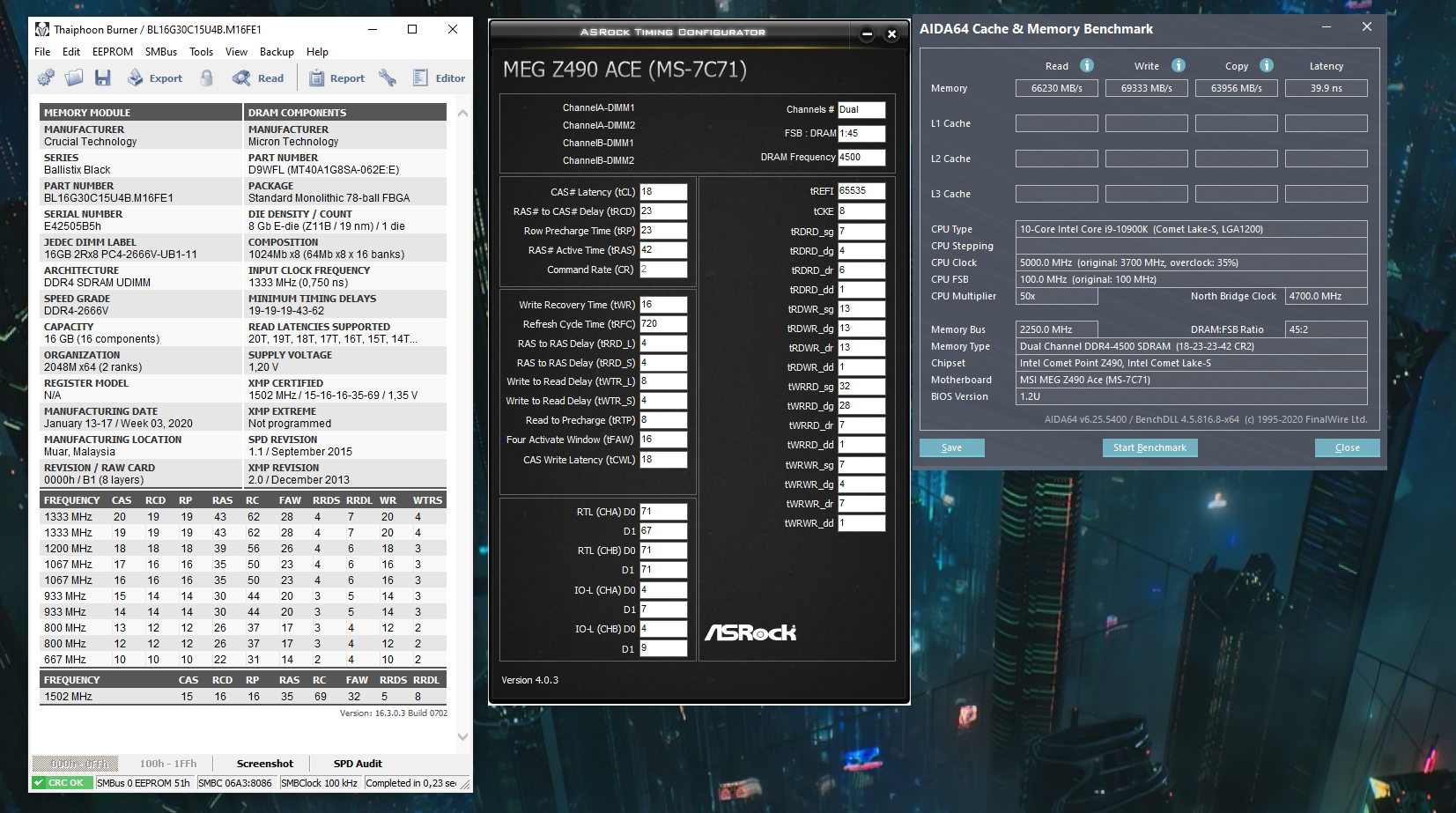Click the AIDA64 Memory Write result 69333 MB/s

click(1147, 88)
